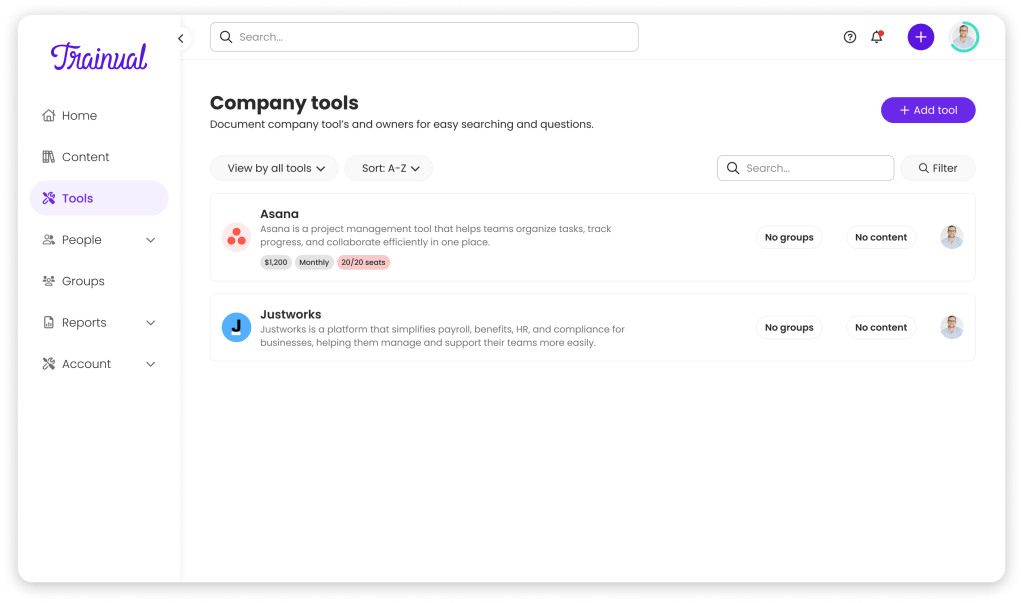Open the user profile avatar menu

coord(963,37)
